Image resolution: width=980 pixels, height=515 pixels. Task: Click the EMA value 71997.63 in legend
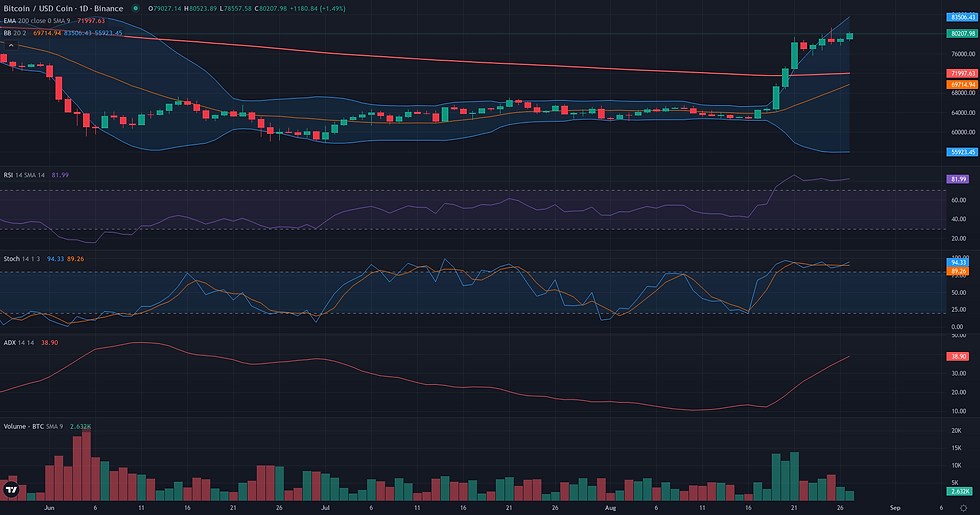click(x=91, y=21)
